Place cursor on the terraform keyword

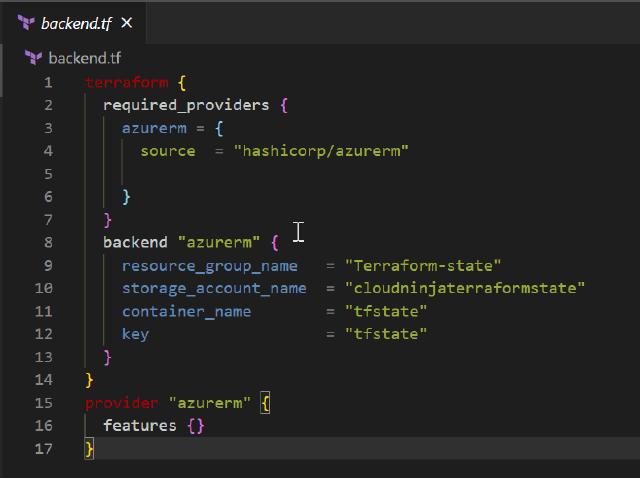tap(129, 82)
